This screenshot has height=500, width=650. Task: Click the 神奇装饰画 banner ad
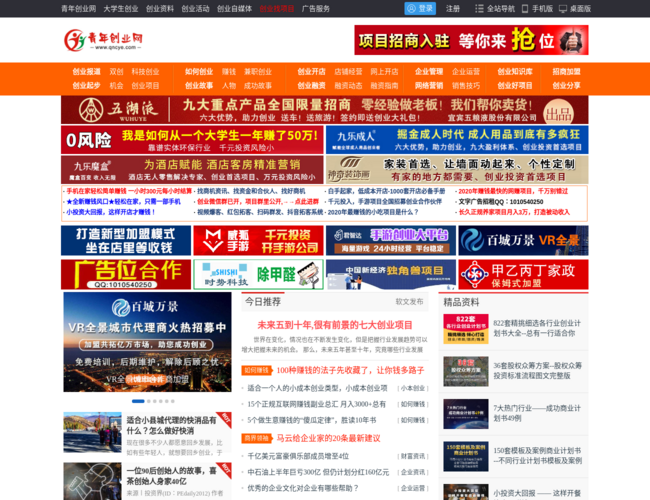pos(457,170)
